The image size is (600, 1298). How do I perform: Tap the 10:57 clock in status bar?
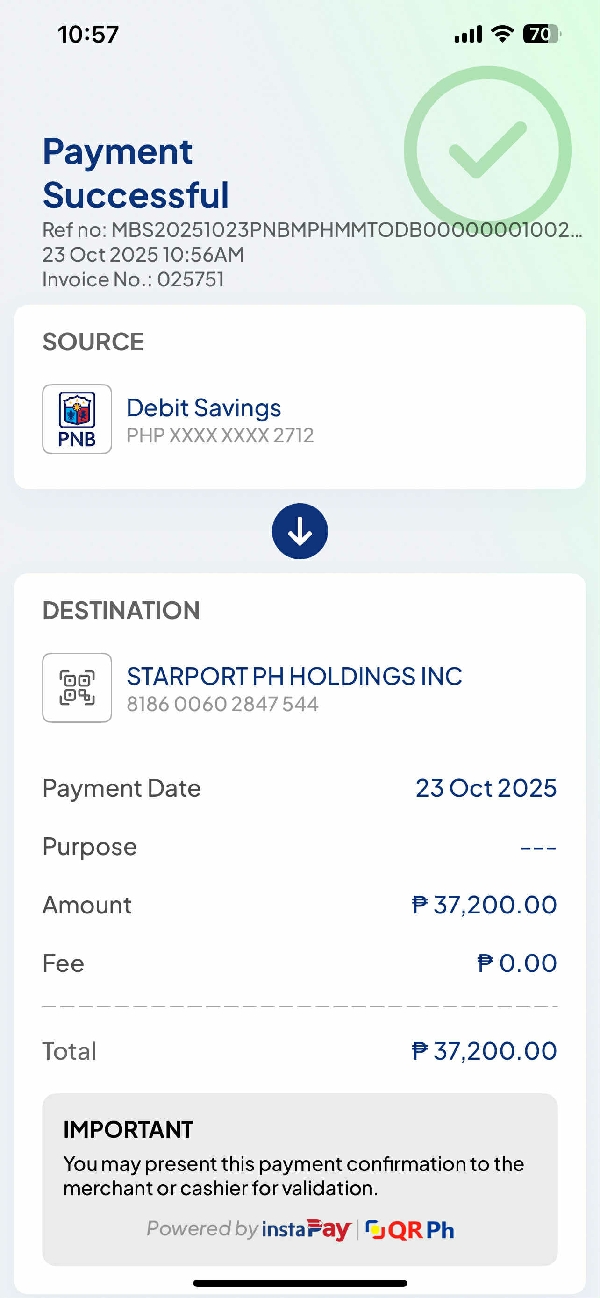[x=88, y=35]
